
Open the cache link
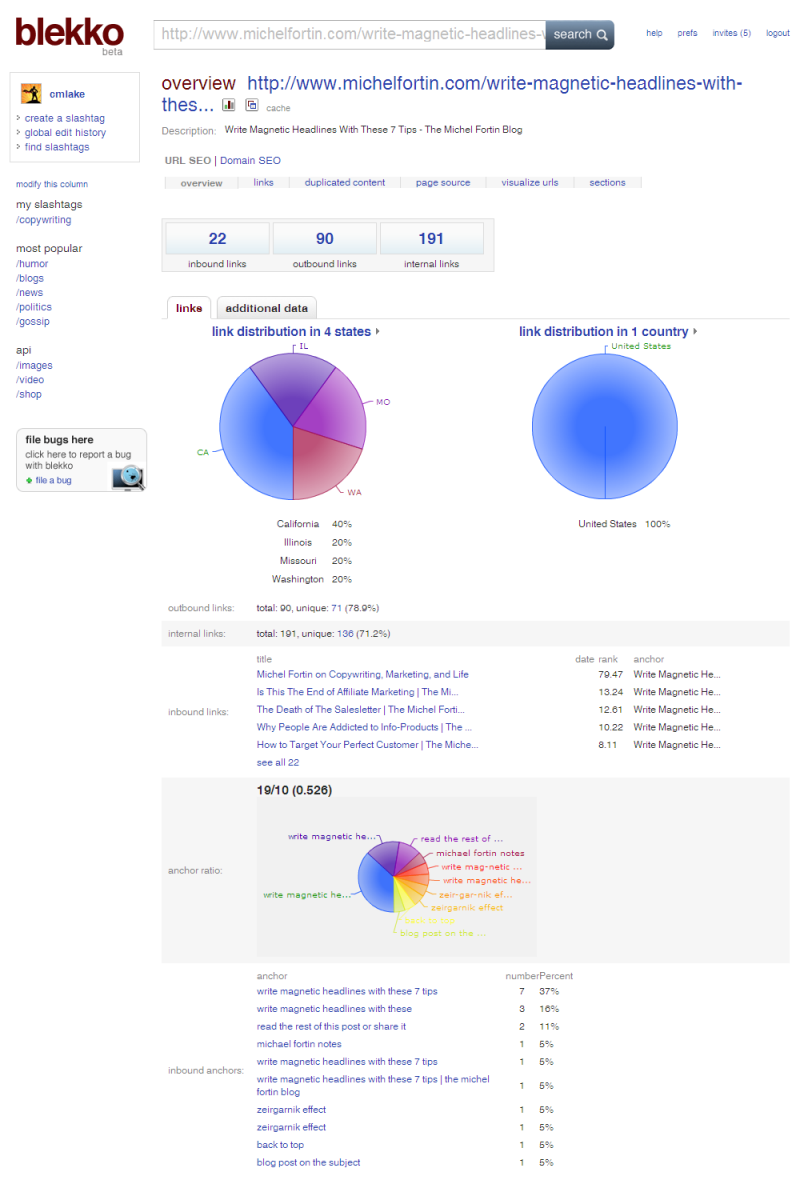click(278, 108)
